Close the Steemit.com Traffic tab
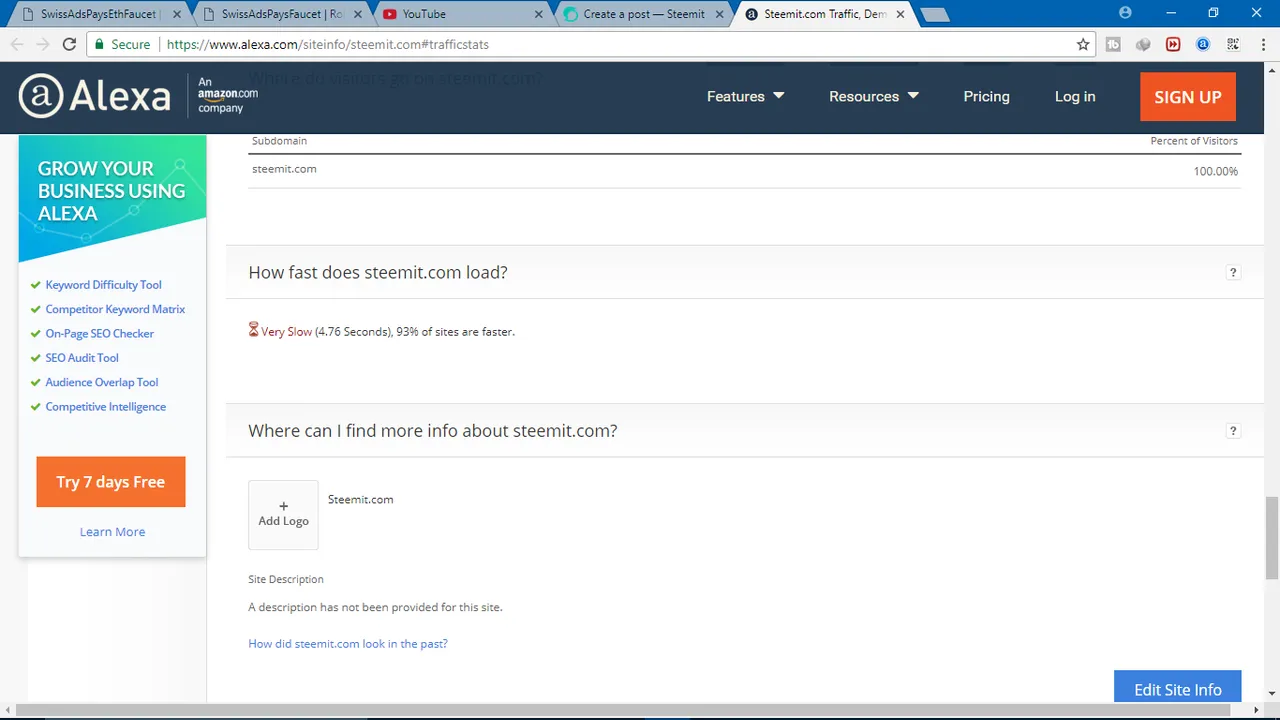Image resolution: width=1280 pixels, height=720 pixels. pos(900,14)
